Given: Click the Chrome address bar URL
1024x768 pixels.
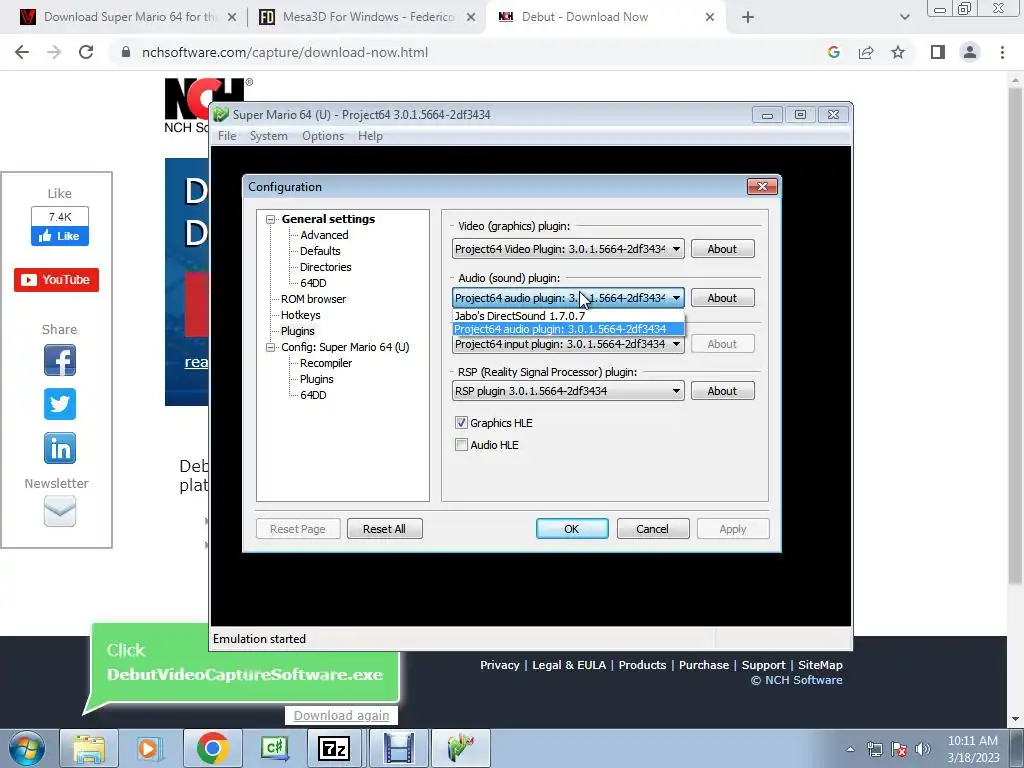Looking at the screenshot, I should (285, 52).
